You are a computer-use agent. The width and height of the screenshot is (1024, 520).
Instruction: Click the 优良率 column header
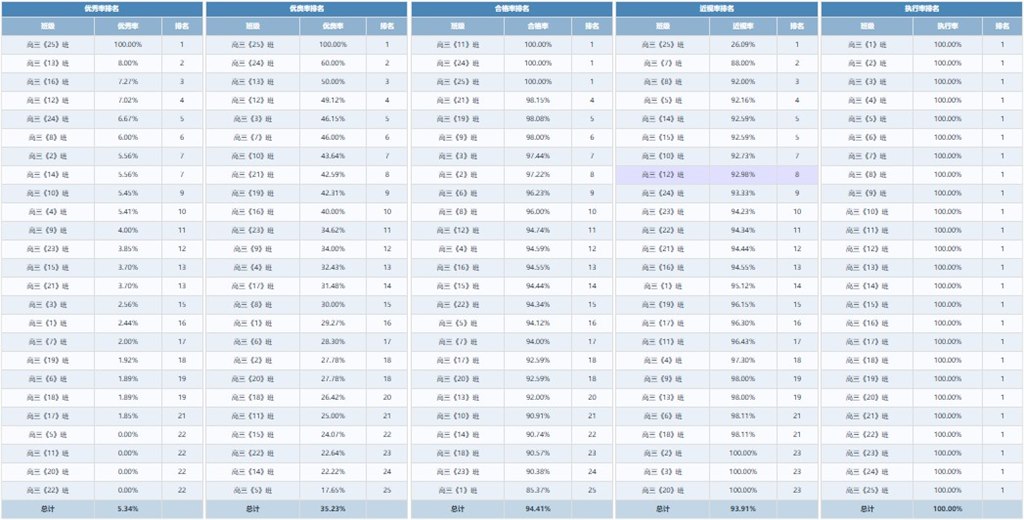(333, 27)
